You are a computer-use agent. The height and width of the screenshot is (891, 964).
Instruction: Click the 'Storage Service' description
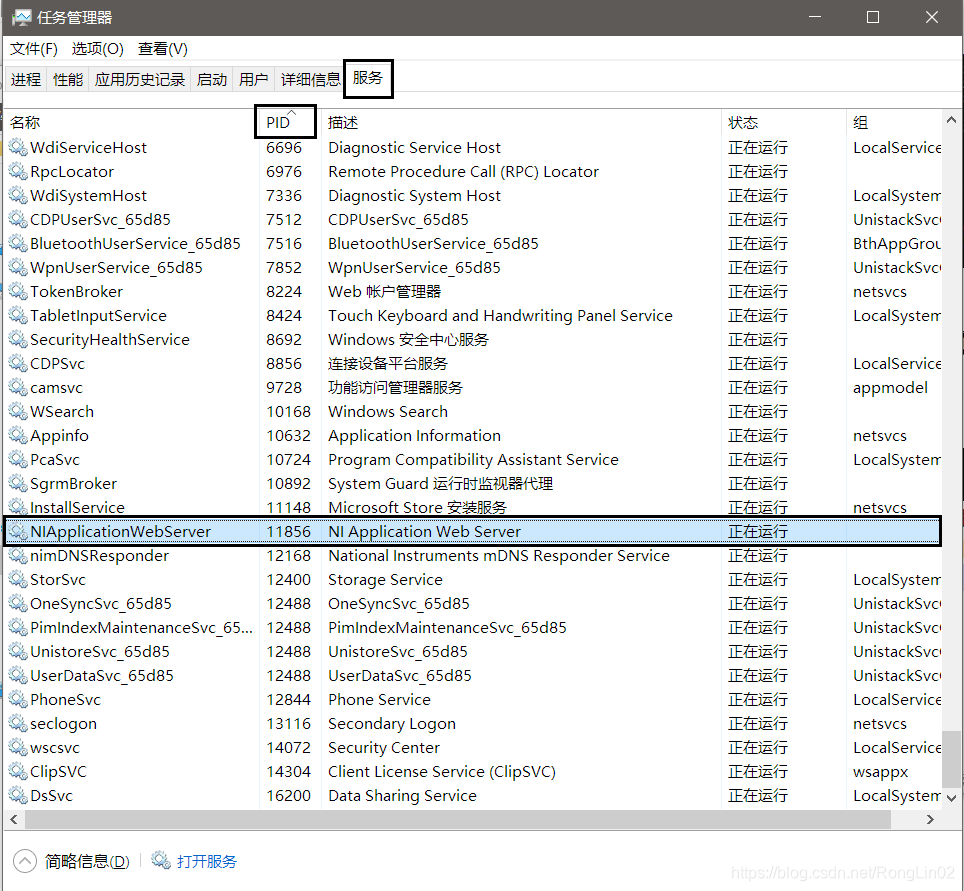coord(385,579)
